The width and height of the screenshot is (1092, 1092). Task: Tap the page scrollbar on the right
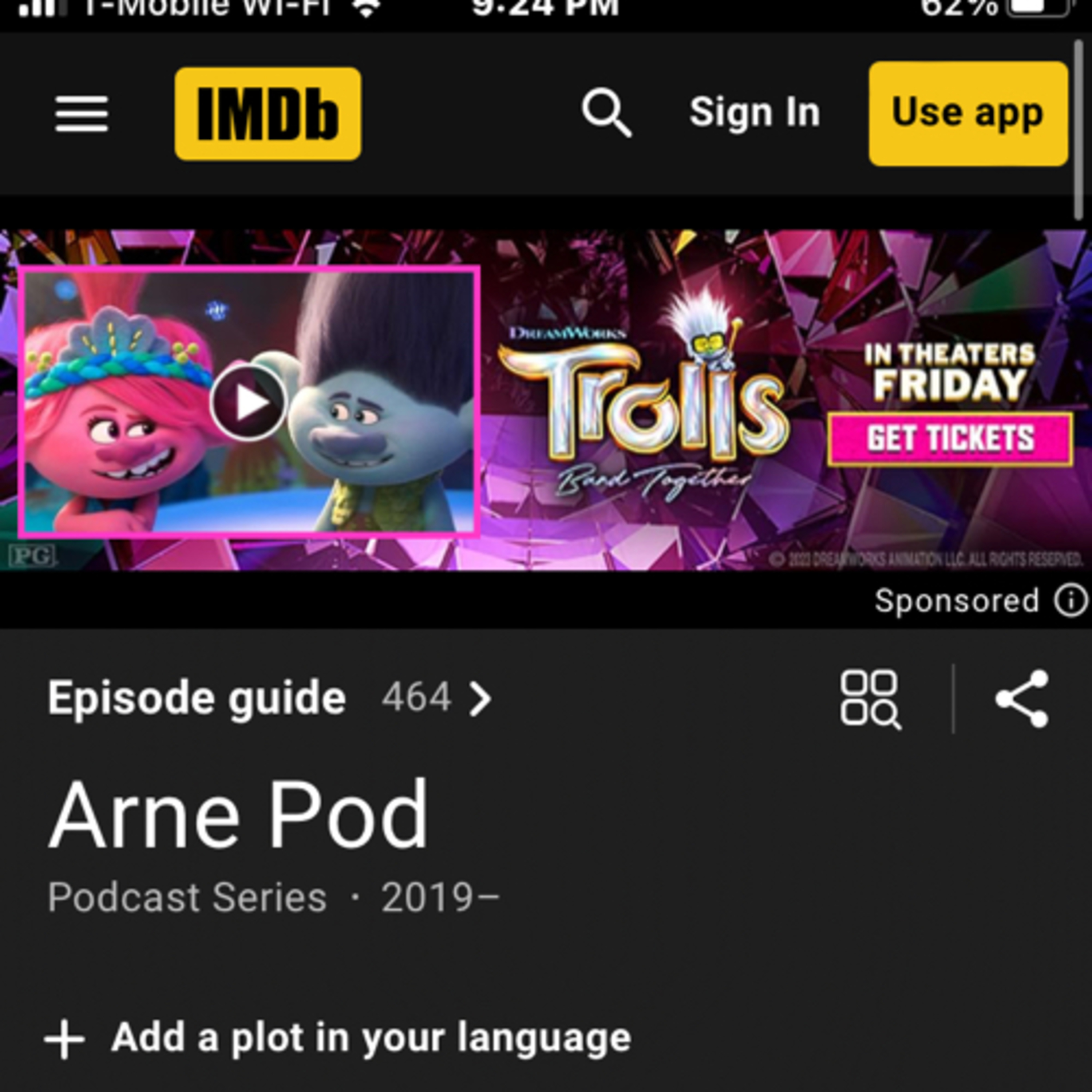(x=1079, y=130)
